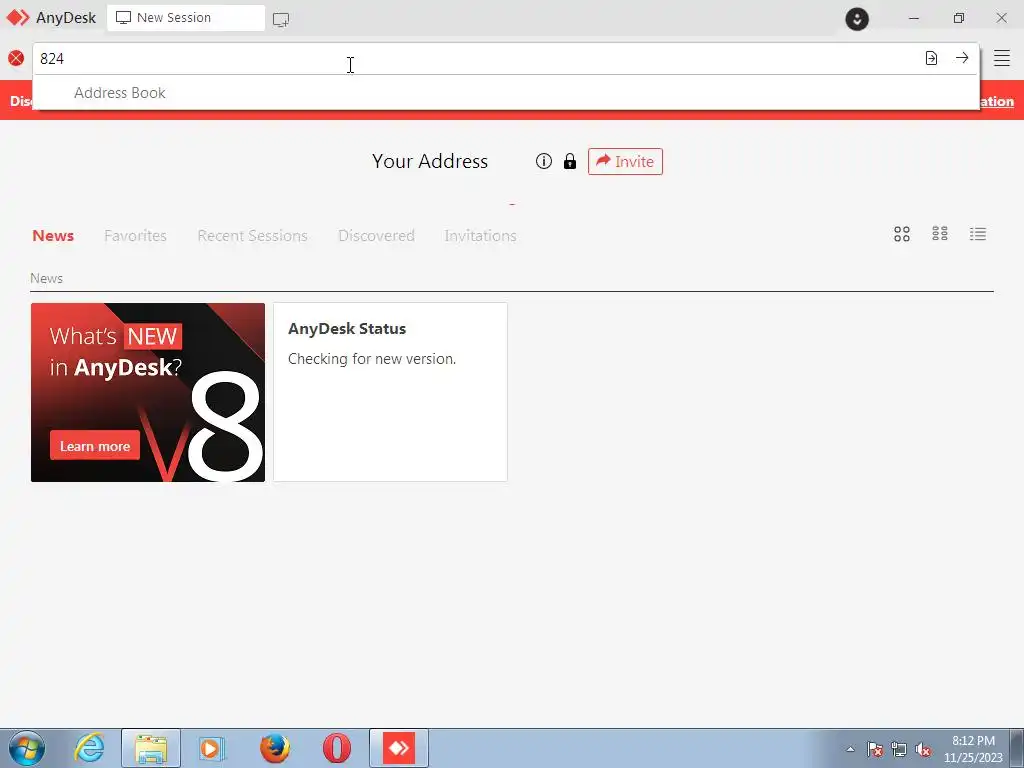1024x768 pixels.
Task: Click the muted volume tray icon
Action: 923,749
